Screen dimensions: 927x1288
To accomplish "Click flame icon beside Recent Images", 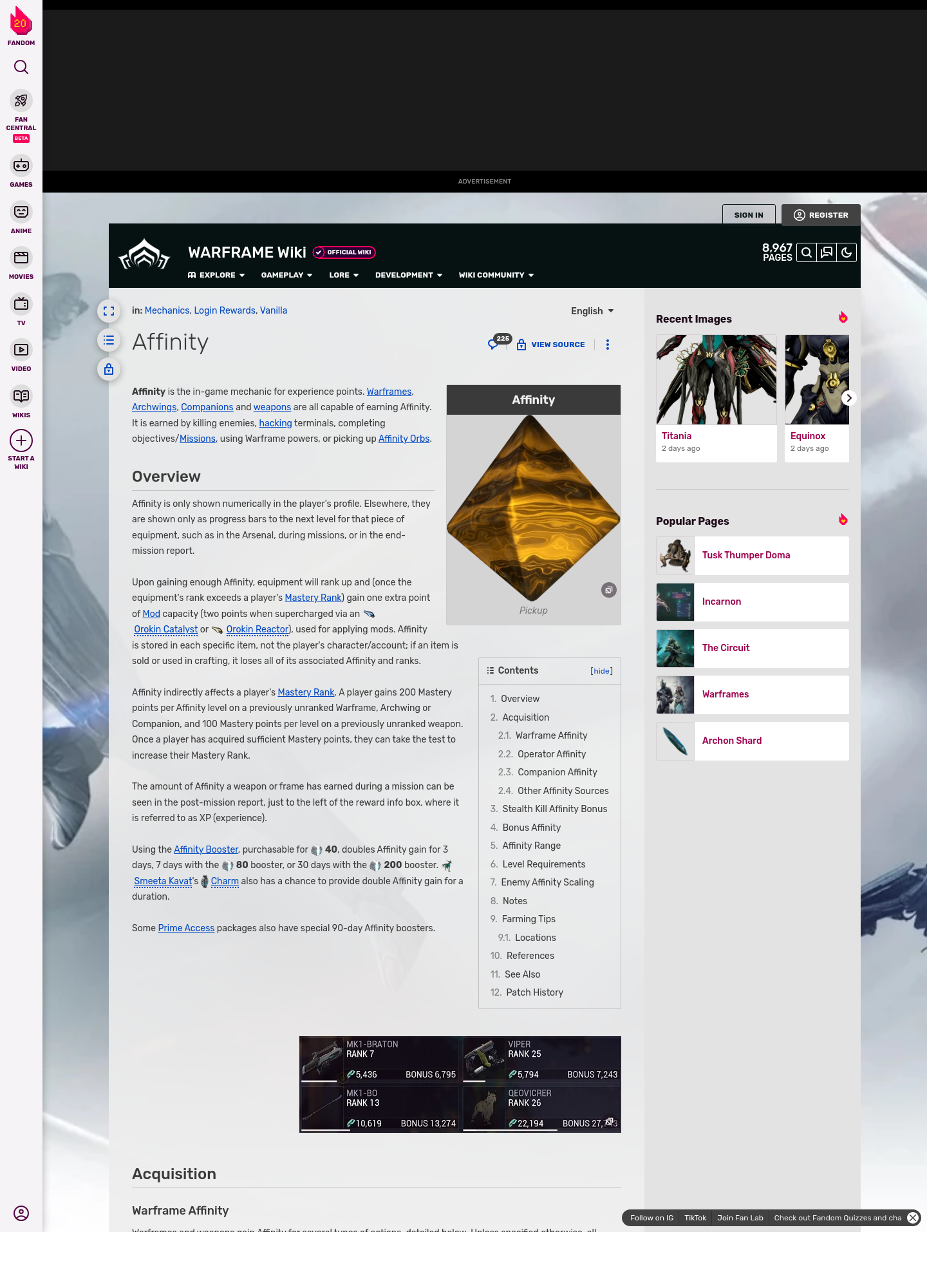I will pos(843,317).
